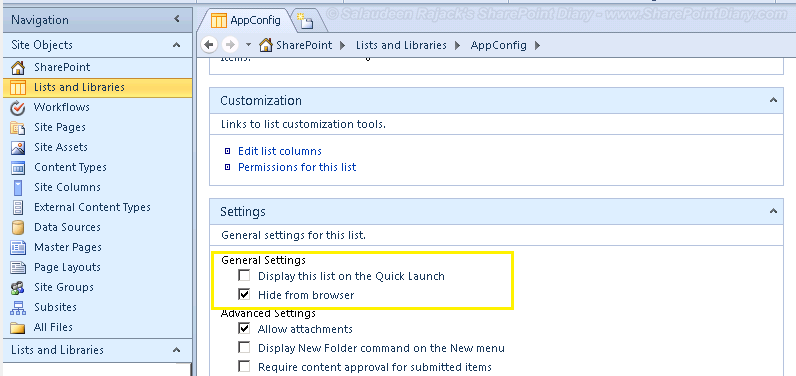Uncheck Allow attachments
The image size is (796, 376).
click(x=245, y=329)
